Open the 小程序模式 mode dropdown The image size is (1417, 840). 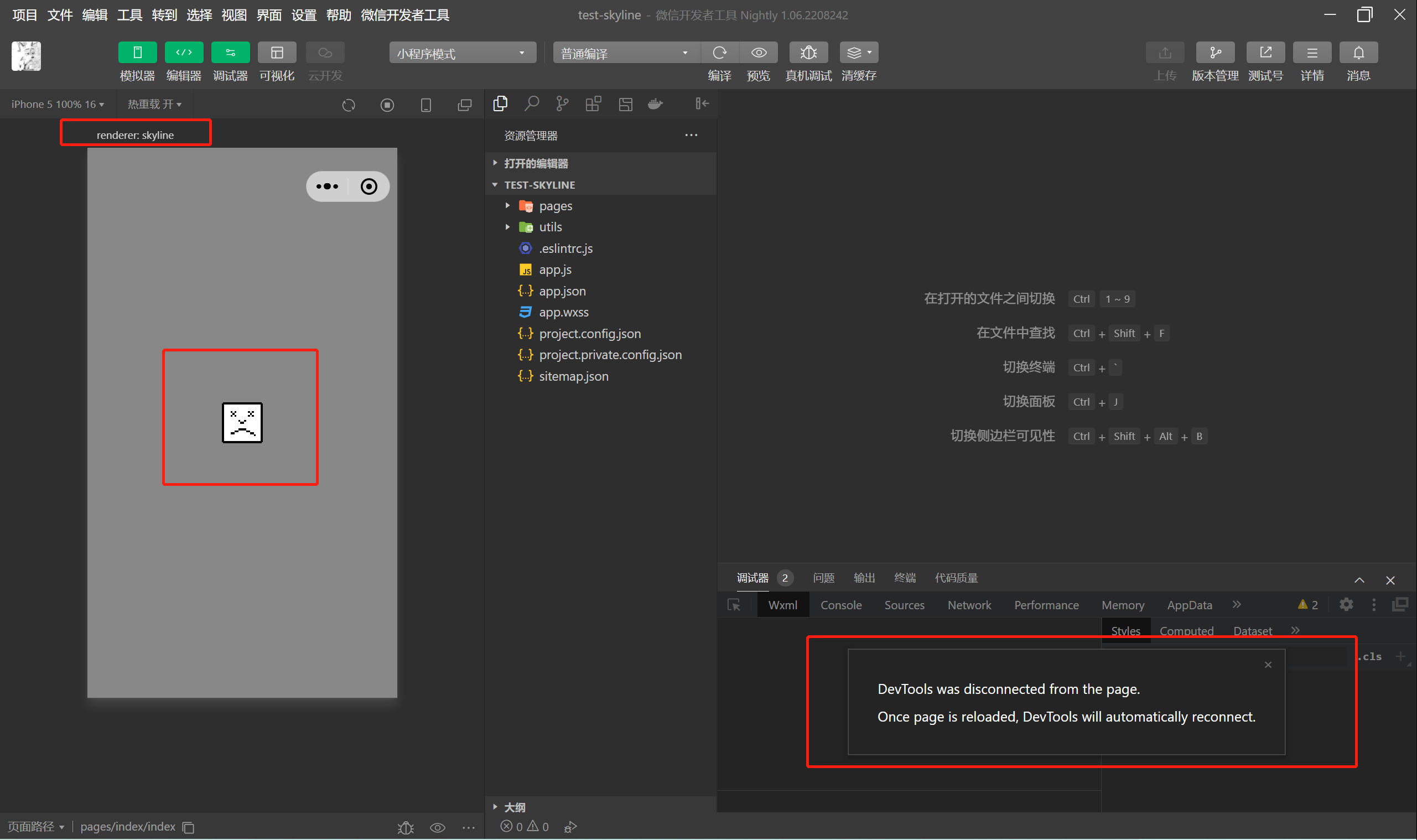tap(462, 53)
